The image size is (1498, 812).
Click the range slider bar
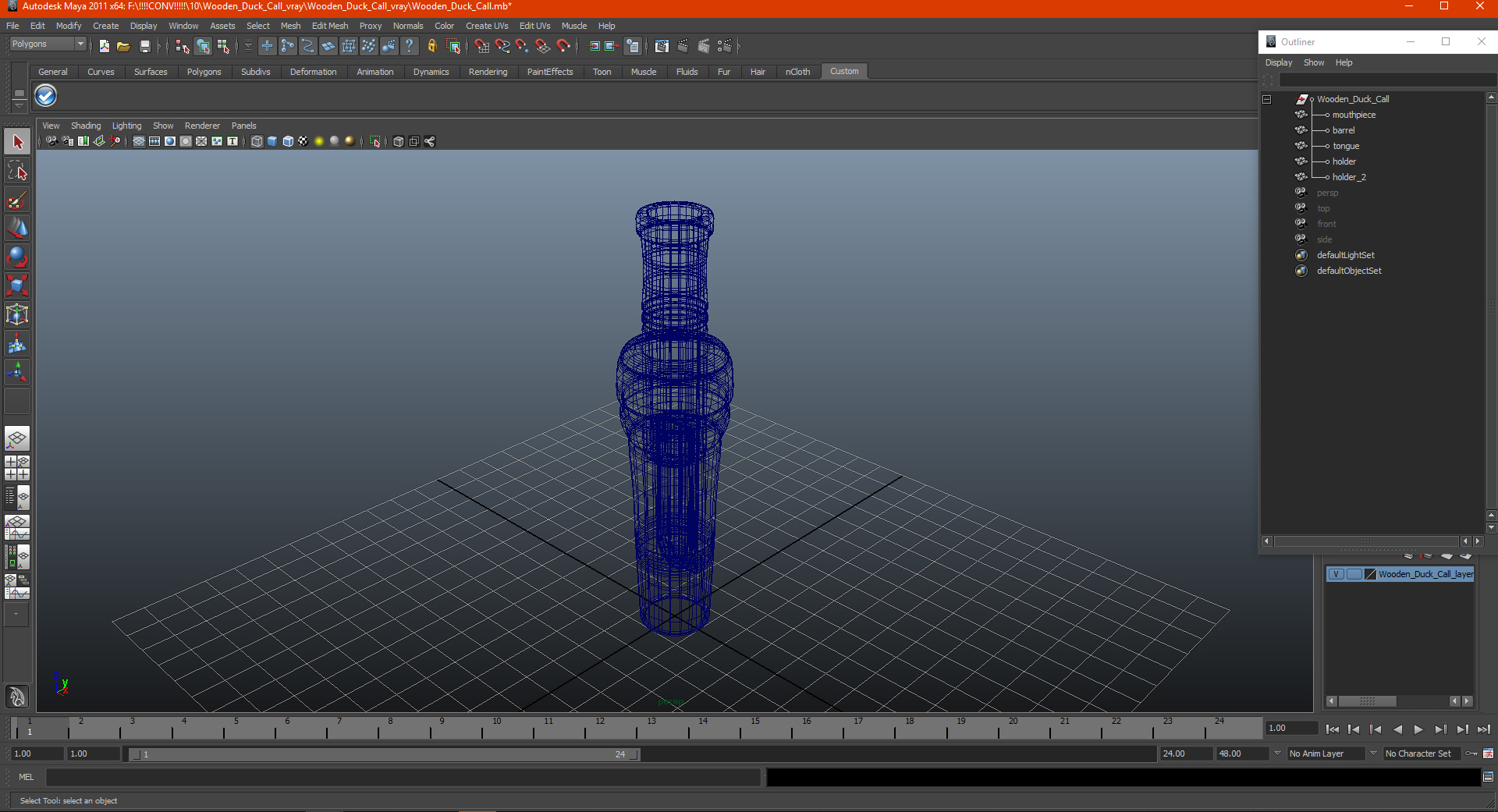pyautogui.click(x=385, y=754)
